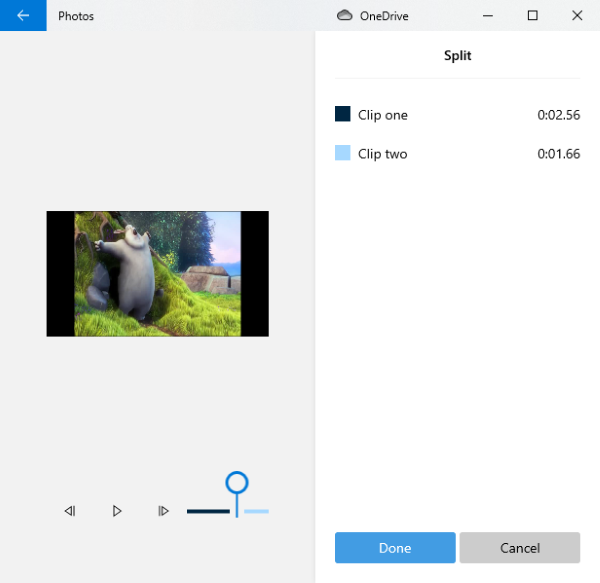The height and width of the screenshot is (583, 600).
Task: Select the Clip two label
Action: [383, 154]
